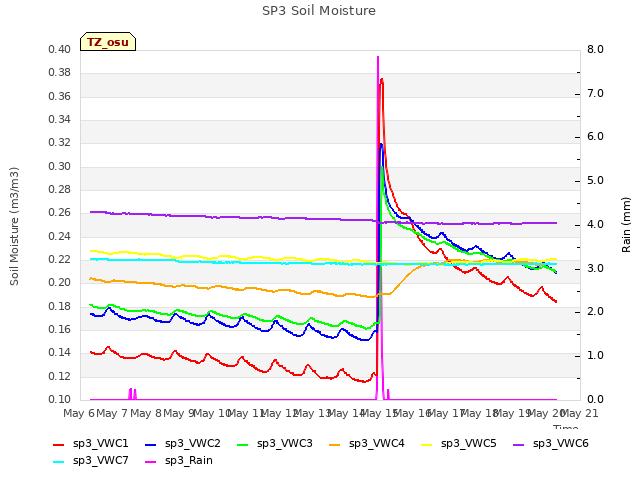Image resolution: width=640 pixels, height=480 pixels.
Task: Select the sp3_VWC1 legend entry
Action: click(91, 444)
